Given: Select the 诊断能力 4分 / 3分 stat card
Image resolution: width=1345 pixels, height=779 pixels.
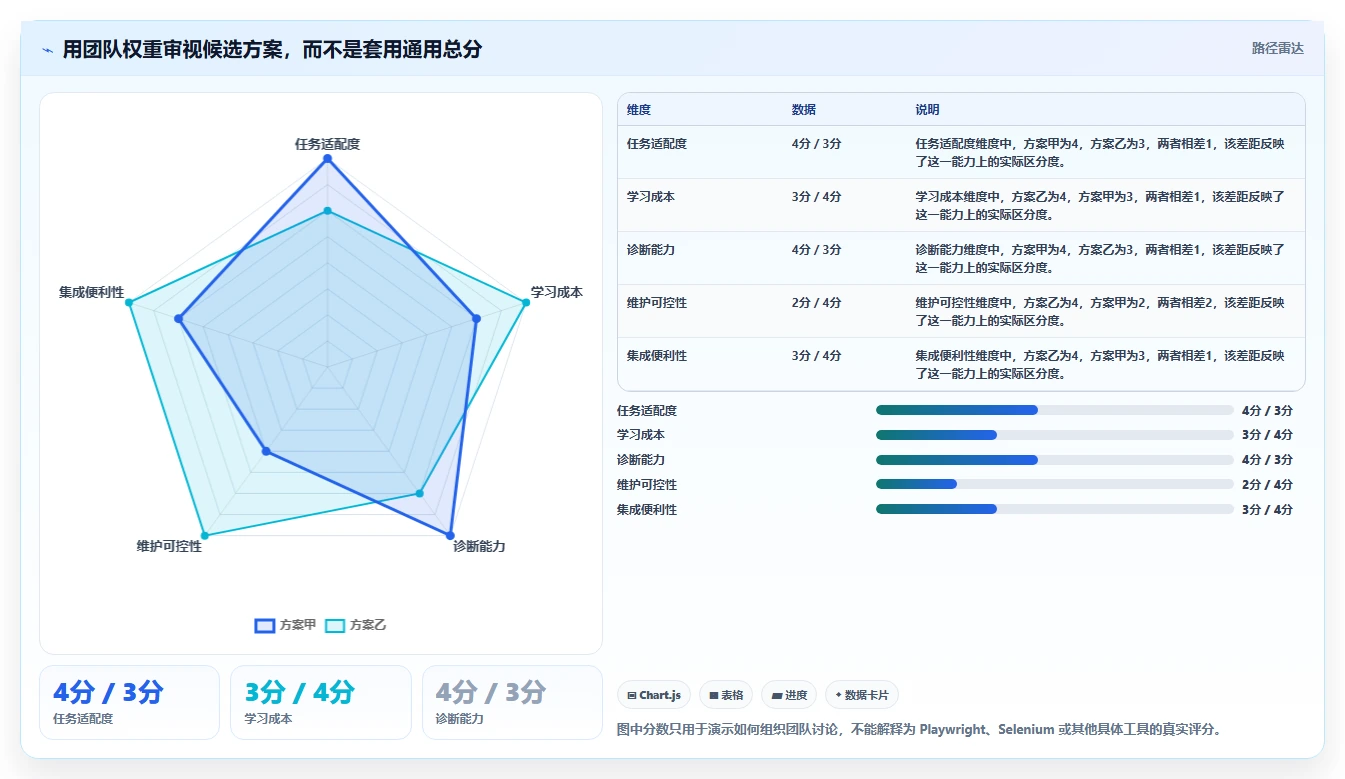Looking at the screenshot, I should click(x=512, y=702).
